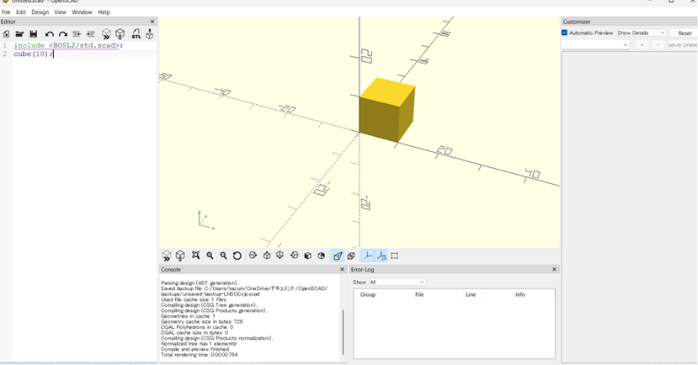The width and height of the screenshot is (698, 365).
Task: Click the Indent icon in Editor toolbar
Action: tap(90, 34)
